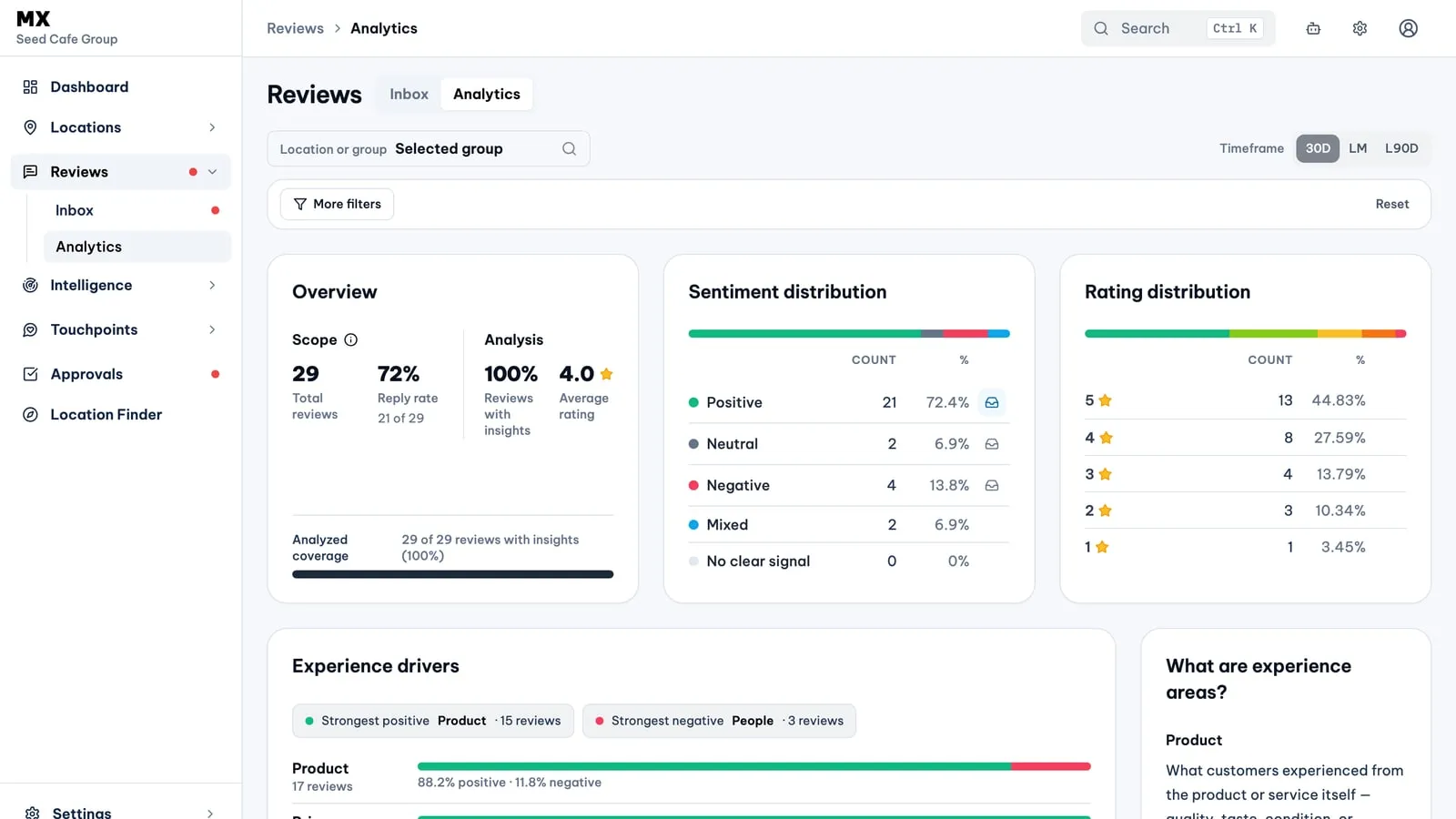This screenshot has height=819, width=1456.
Task: Open inbox icon for Negative sentiment
Action: point(992,486)
